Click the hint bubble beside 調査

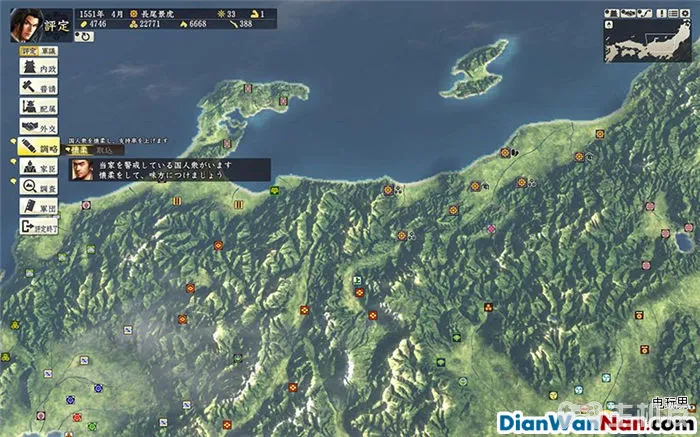point(13,181)
